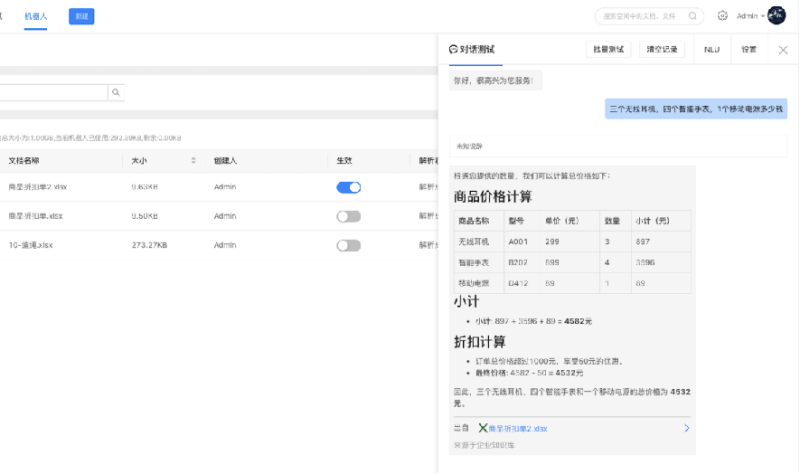The width and height of the screenshot is (800, 474).
Task: Open the Admin user dropdown
Action: [750, 16]
